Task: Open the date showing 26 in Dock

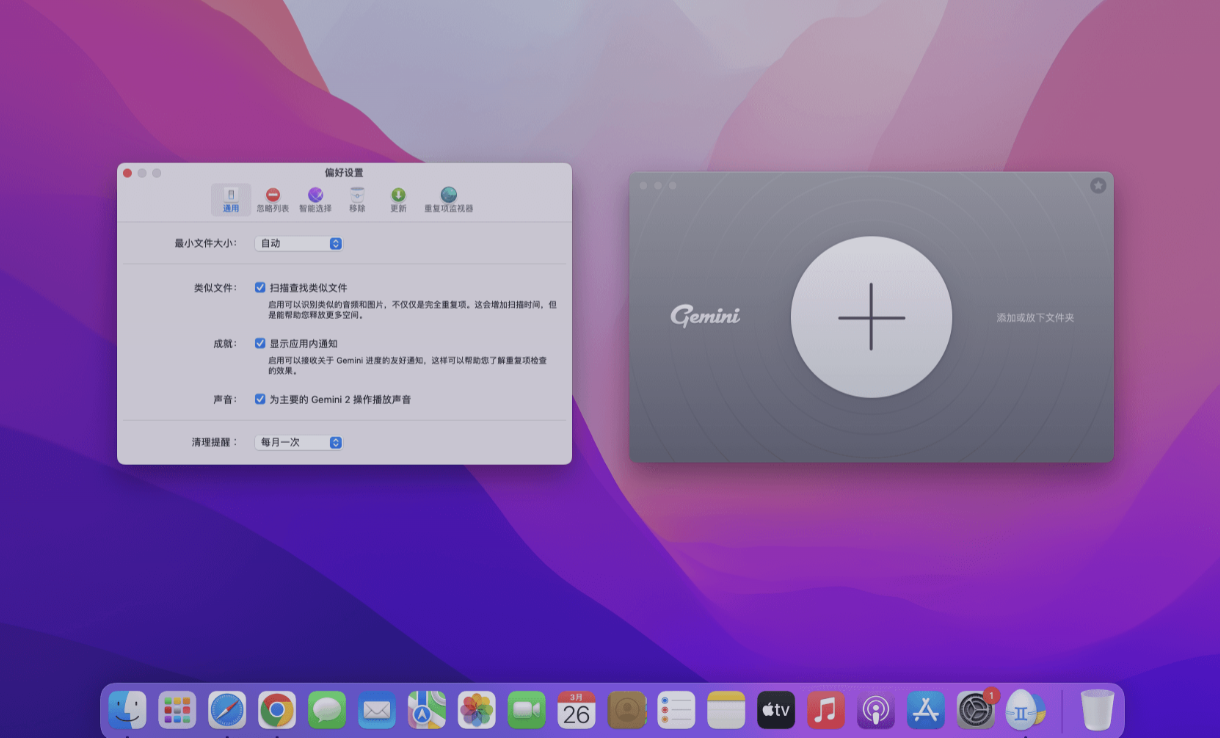Action: pyautogui.click(x=577, y=710)
